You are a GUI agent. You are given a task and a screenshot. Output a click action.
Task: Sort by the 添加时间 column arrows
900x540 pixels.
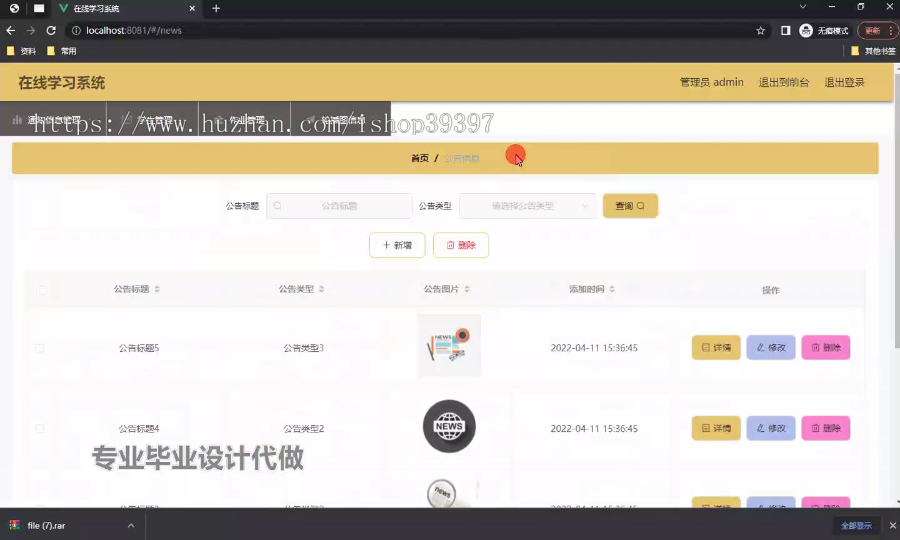pos(612,289)
